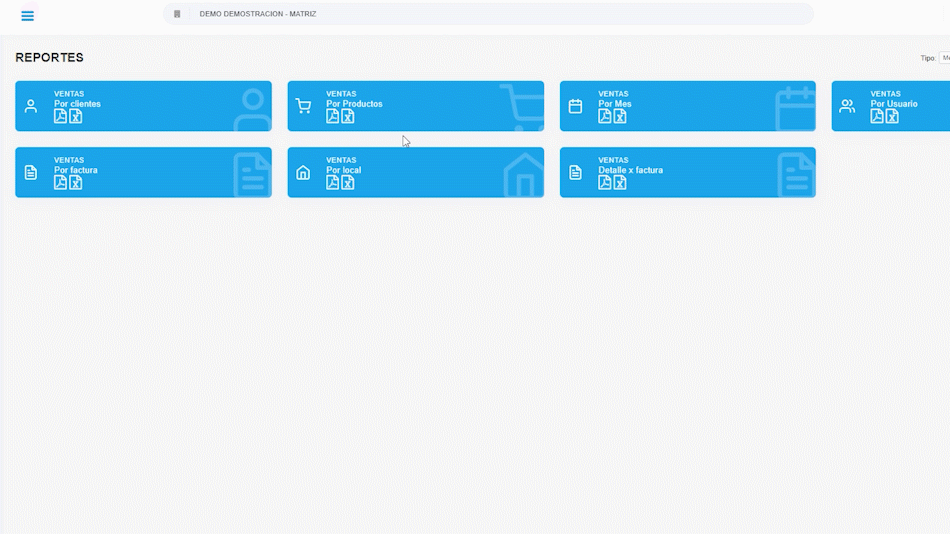Download Ventas Por local Excel report
This screenshot has height=534, width=950.
coord(348,182)
